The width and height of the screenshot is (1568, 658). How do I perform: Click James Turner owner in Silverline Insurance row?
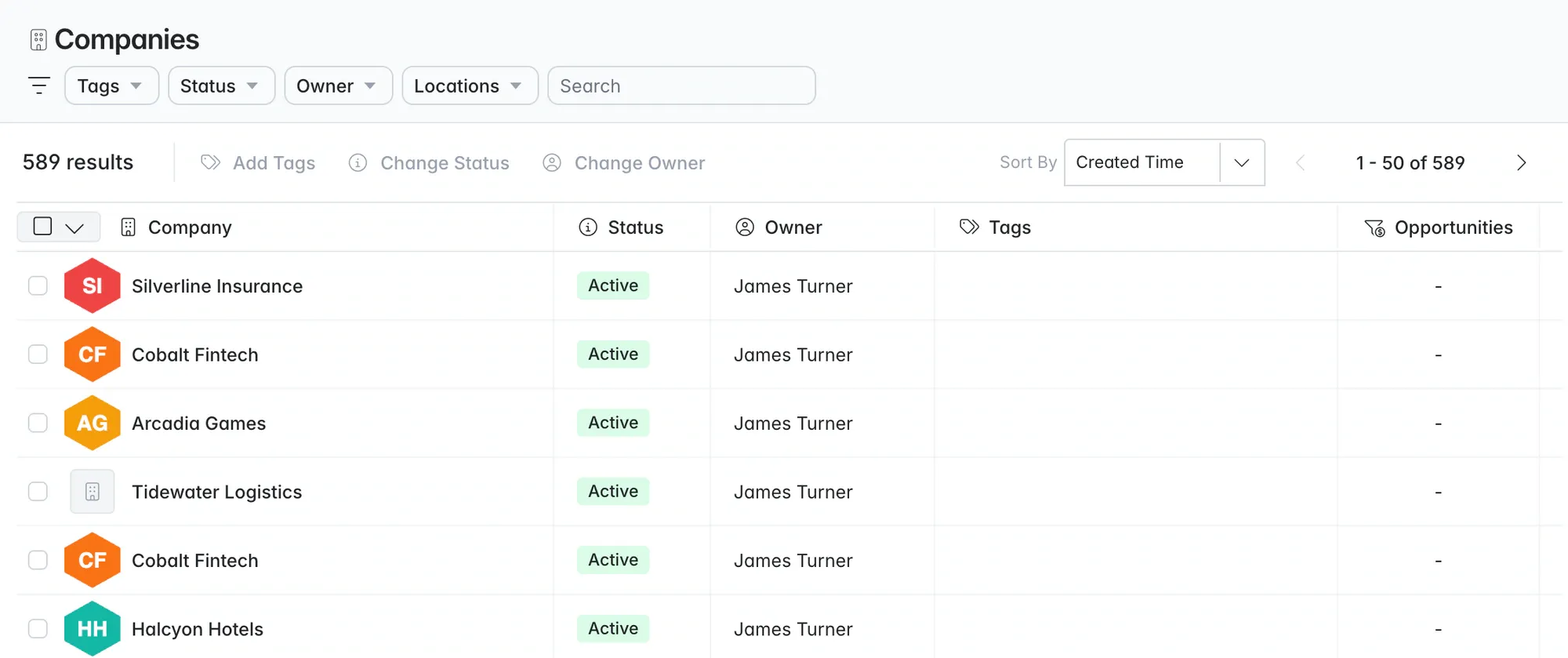point(793,286)
